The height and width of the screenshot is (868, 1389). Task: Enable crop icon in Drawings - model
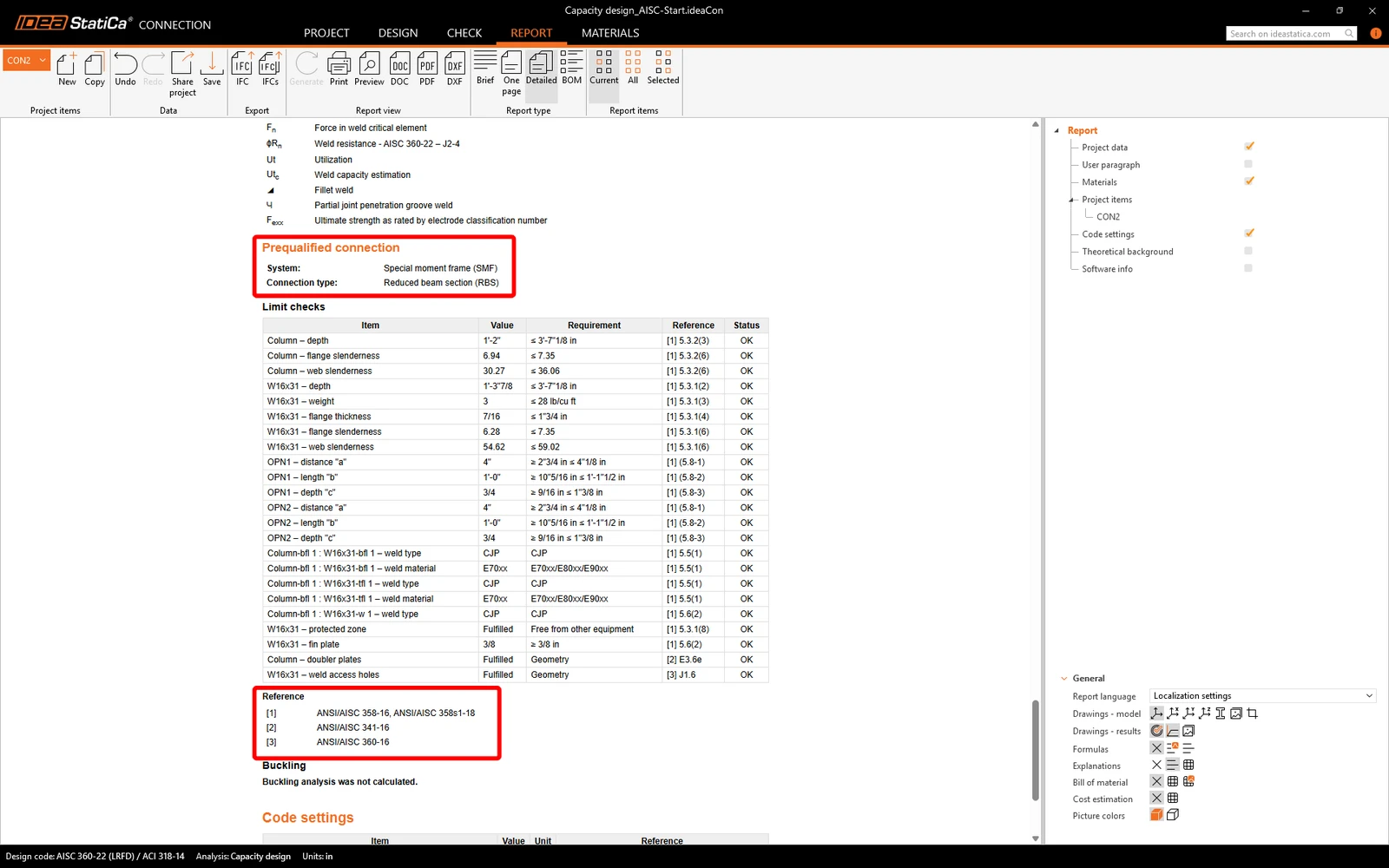(1252, 713)
